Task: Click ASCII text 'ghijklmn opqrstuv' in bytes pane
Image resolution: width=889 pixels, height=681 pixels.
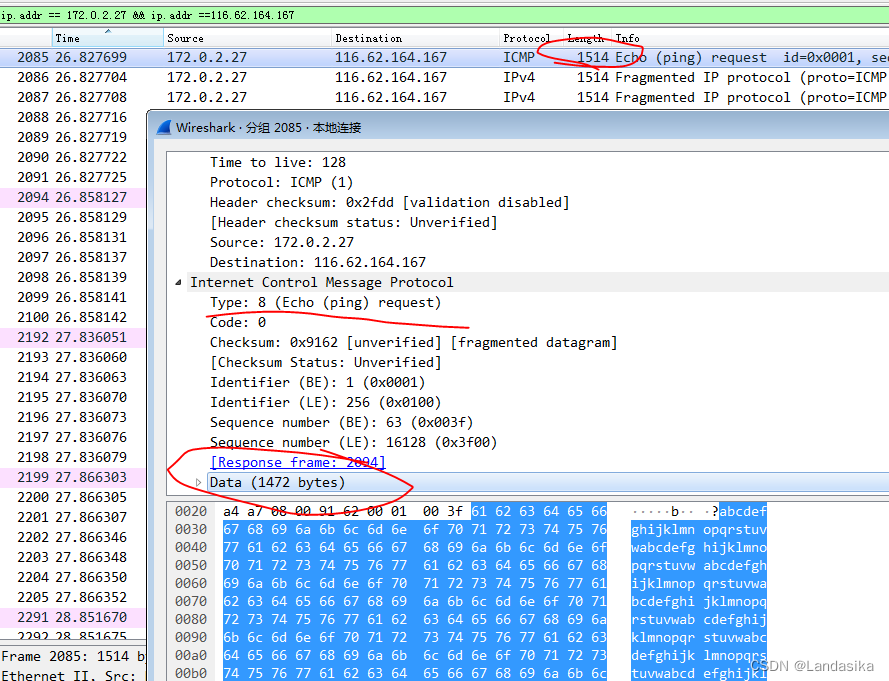Action: 698,530
